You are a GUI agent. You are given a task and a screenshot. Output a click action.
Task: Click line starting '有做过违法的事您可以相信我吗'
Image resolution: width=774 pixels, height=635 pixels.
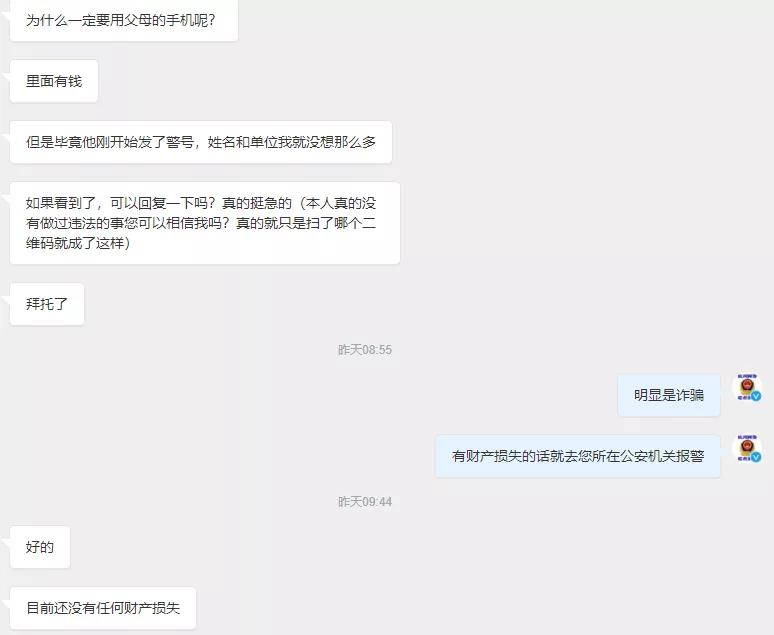click(x=201, y=223)
